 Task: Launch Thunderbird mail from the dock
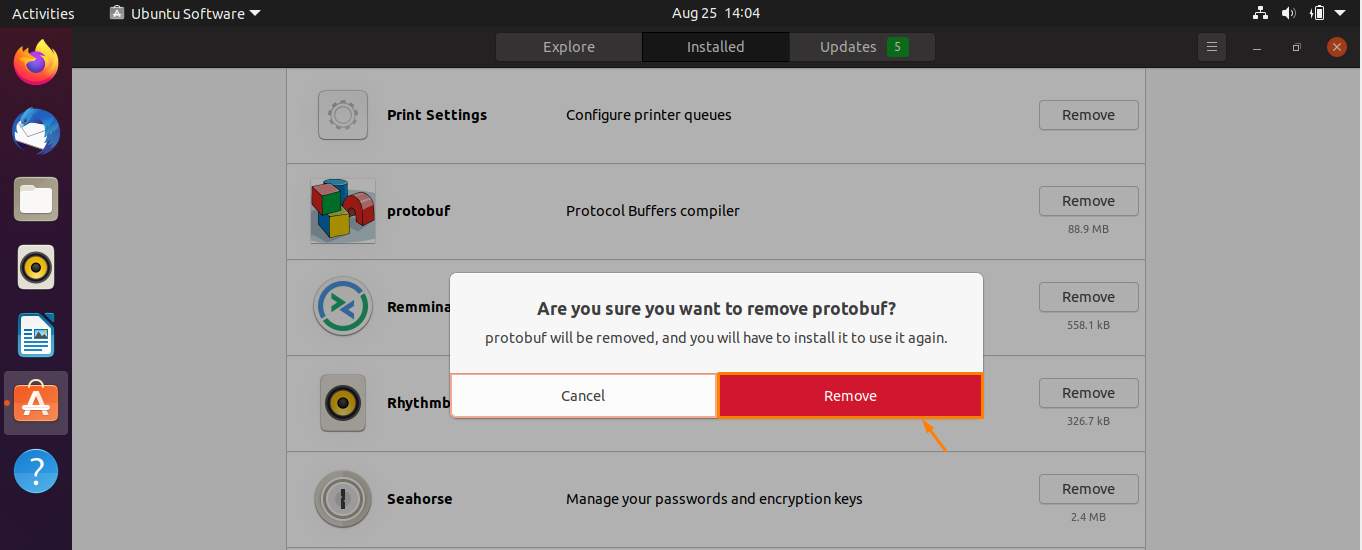pos(36,131)
